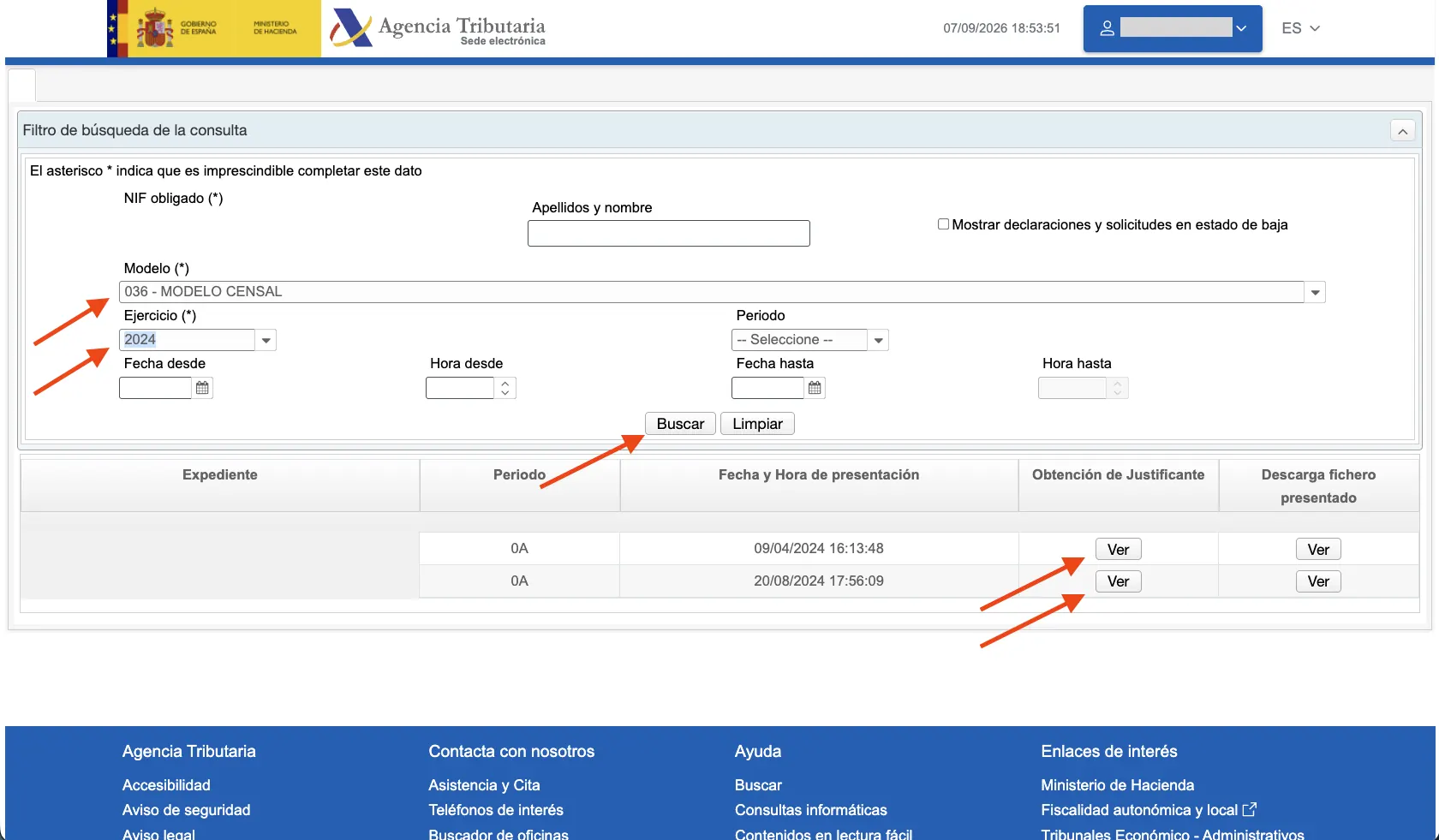
Task: Click the user profile icon in header
Action: [x=1107, y=28]
